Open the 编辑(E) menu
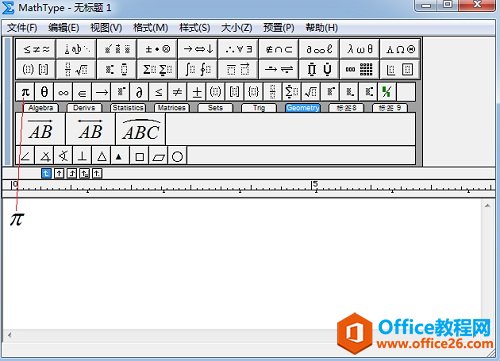 coord(64,27)
